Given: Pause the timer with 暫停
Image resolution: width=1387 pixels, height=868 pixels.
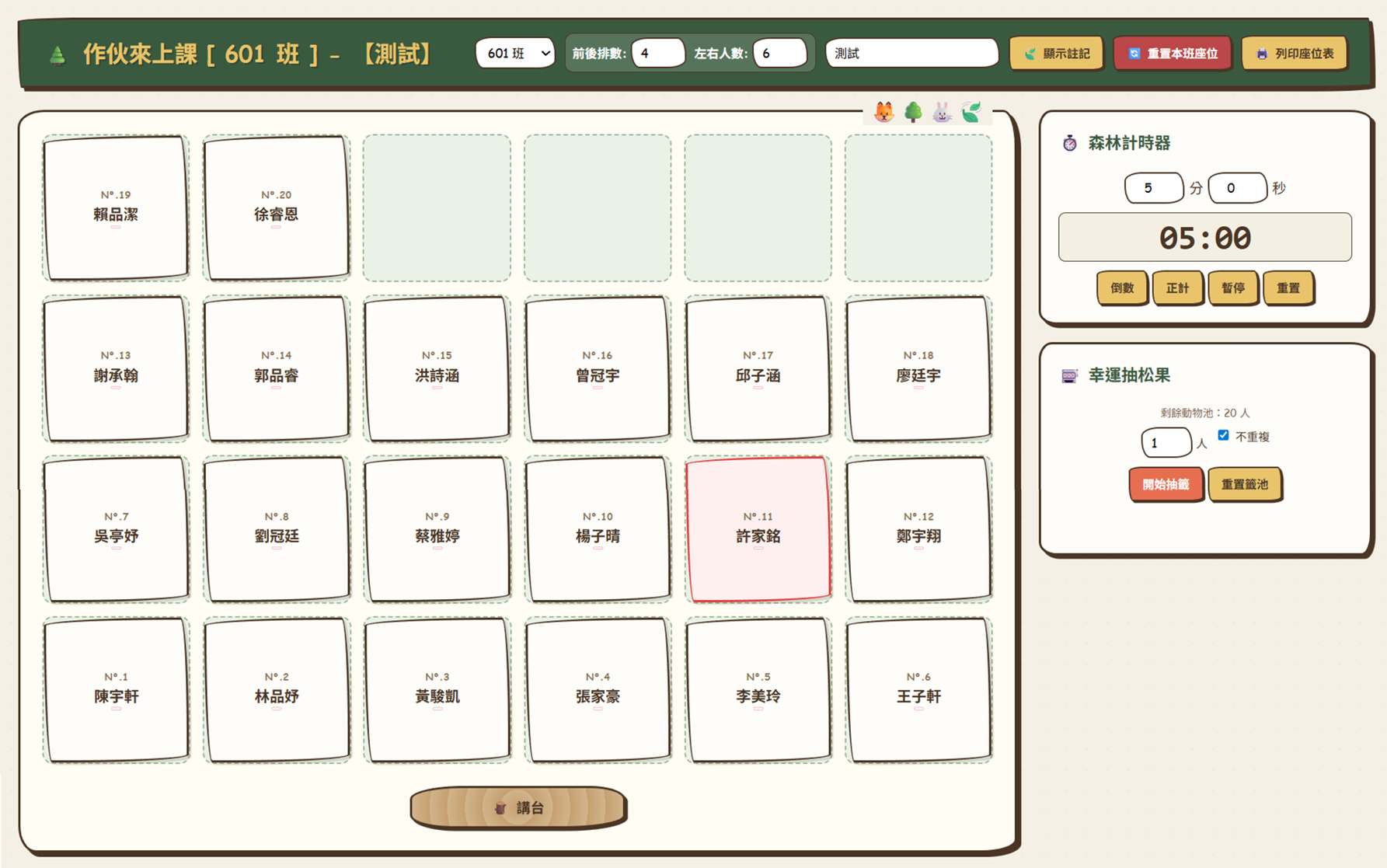Looking at the screenshot, I should click(1233, 288).
